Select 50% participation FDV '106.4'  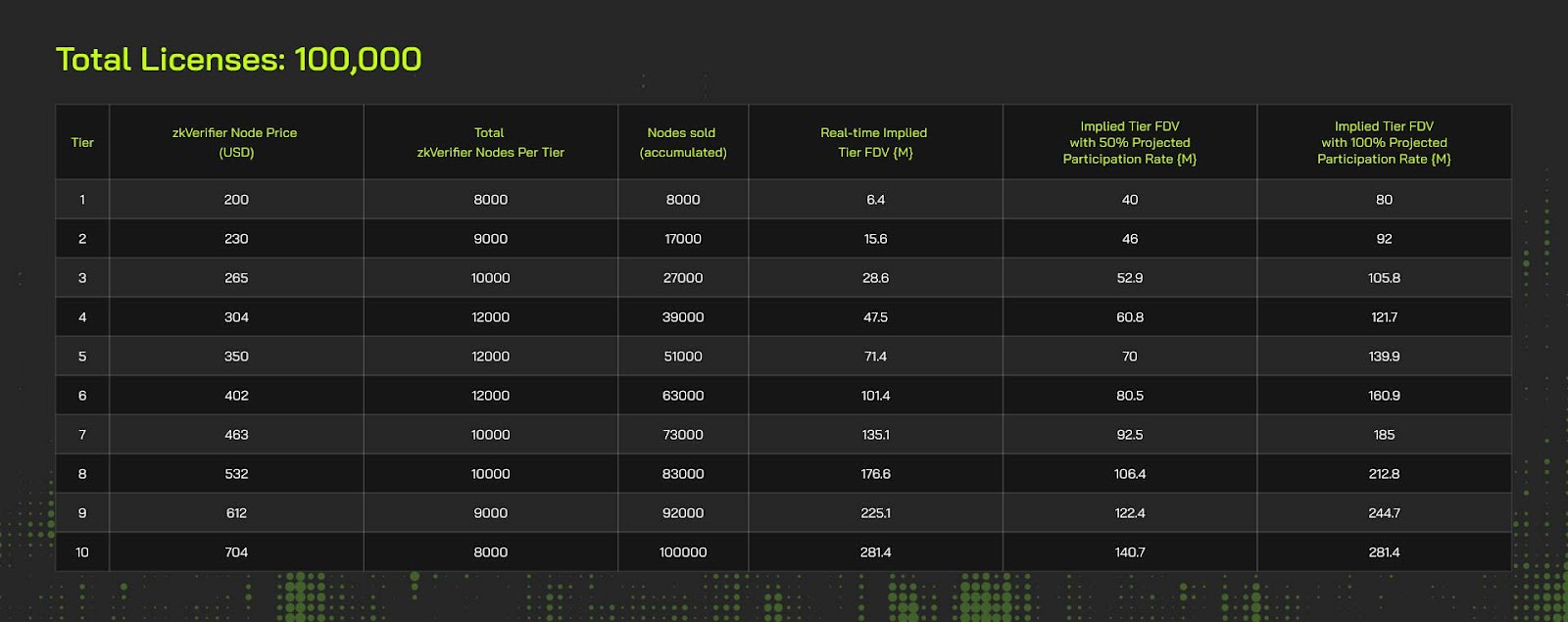pyautogui.click(x=1130, y=473)
